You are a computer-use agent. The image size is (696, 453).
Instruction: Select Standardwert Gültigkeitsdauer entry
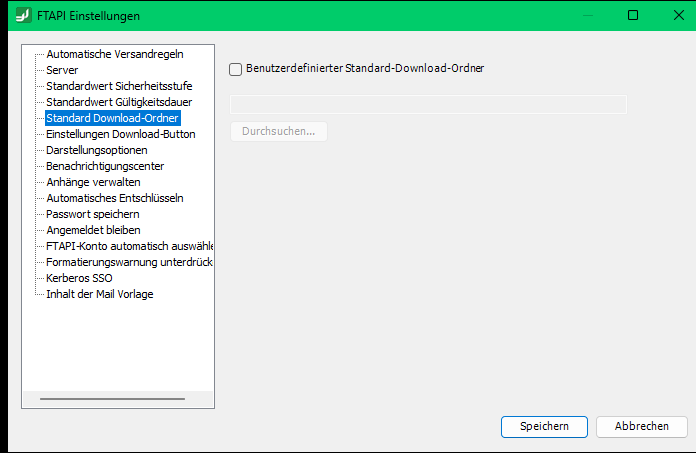coord(119,102)
